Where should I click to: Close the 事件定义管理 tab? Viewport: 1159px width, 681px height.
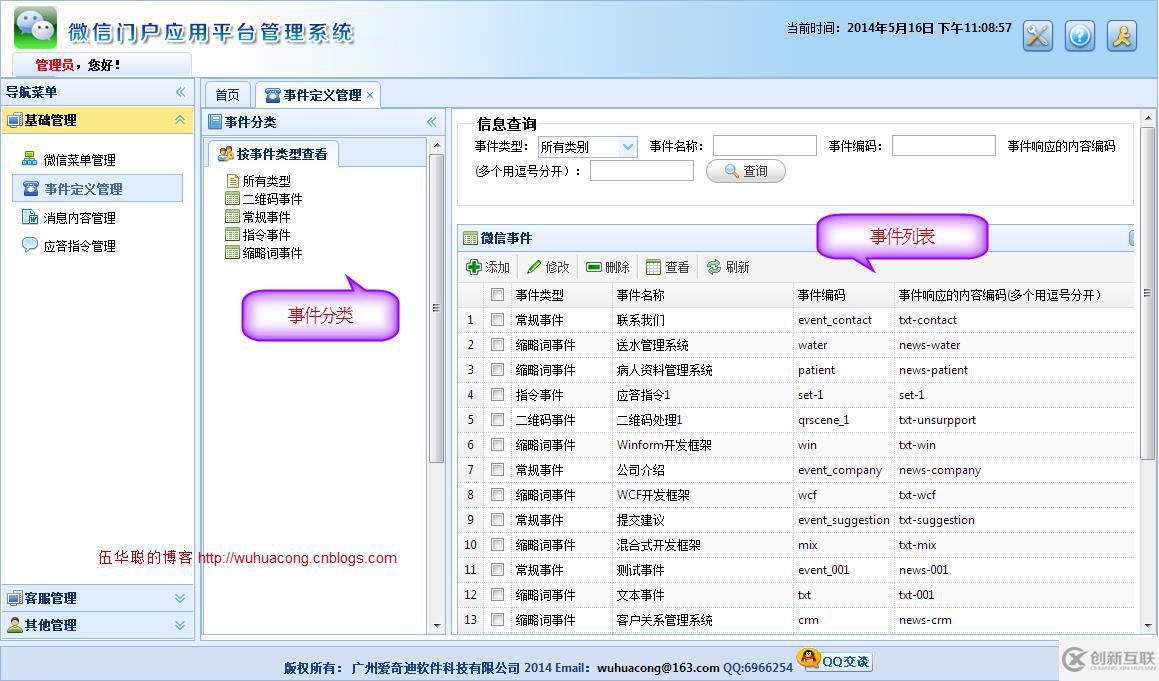(x=370, y=95)
